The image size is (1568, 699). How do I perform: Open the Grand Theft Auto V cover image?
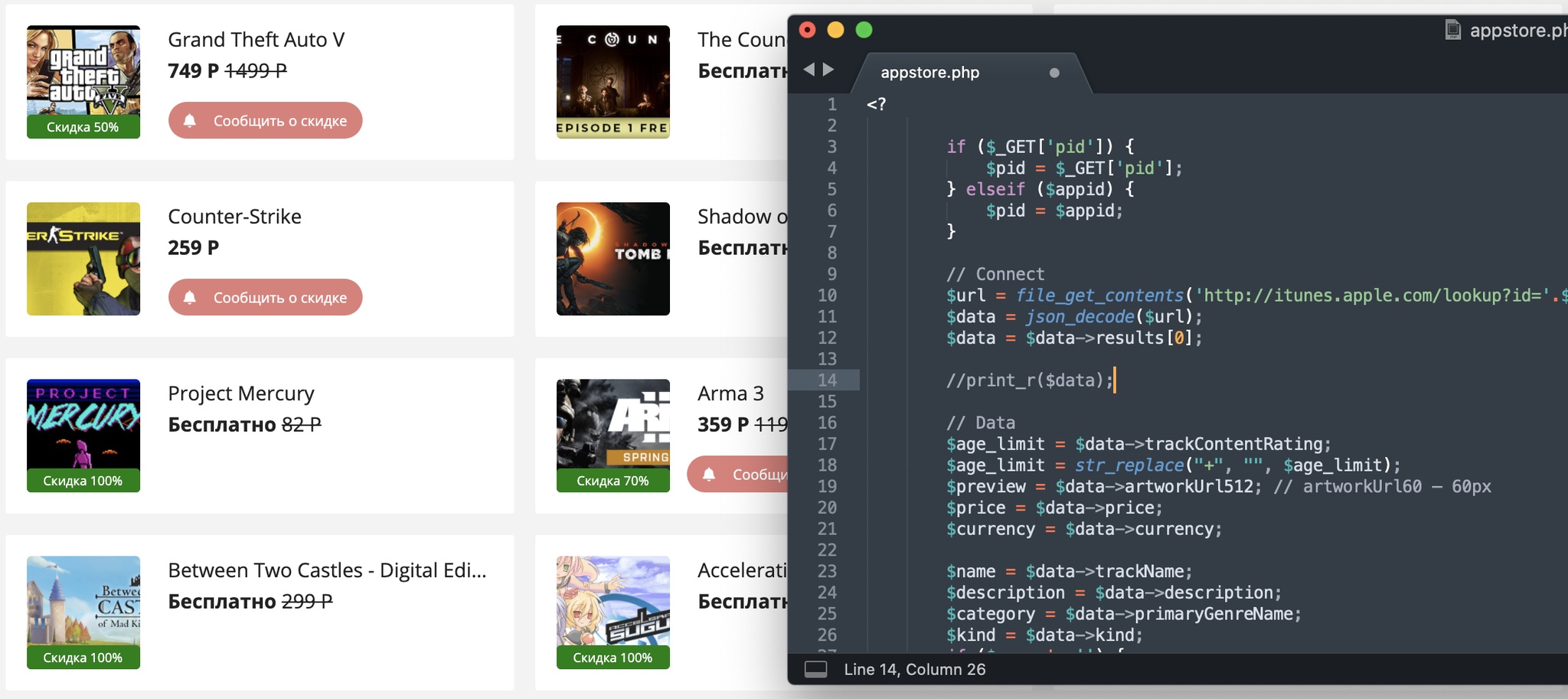pyautogui.click(x=83, y=82)
